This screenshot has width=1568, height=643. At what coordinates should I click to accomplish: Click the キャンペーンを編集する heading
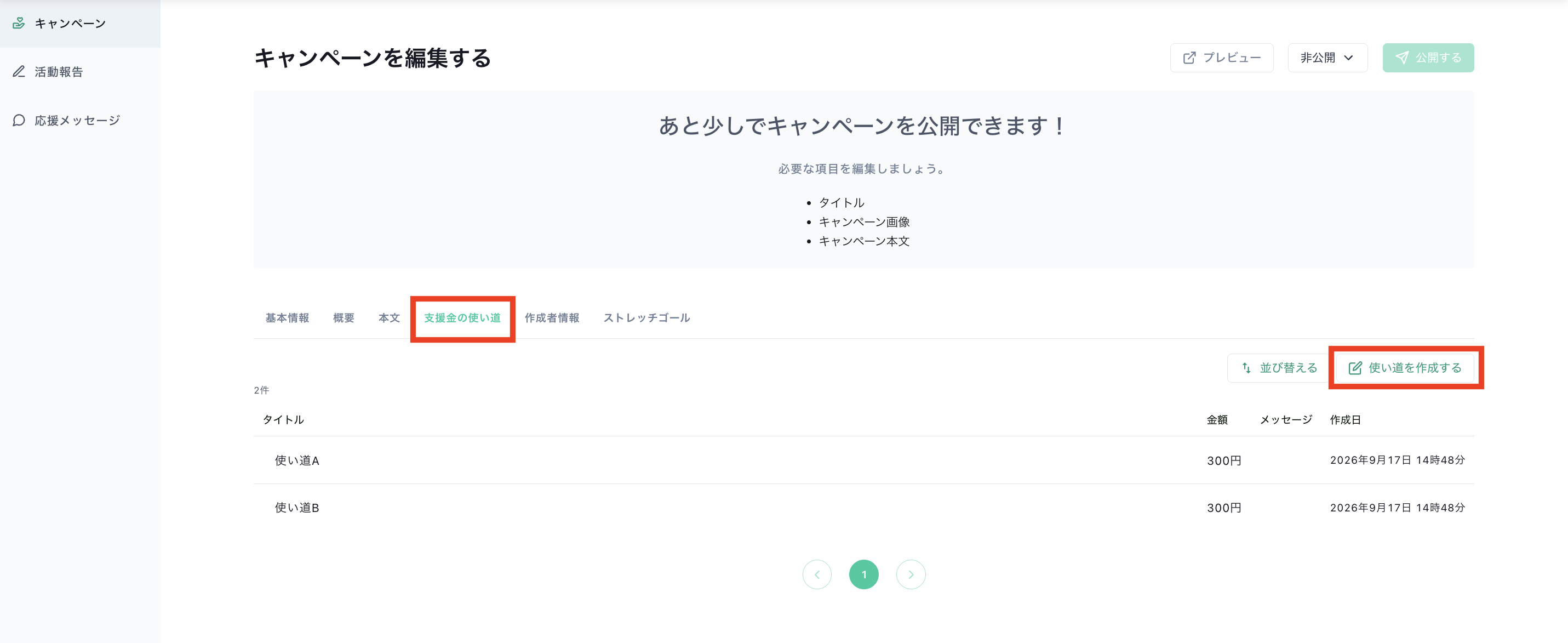pyautogui.click(x=373, y=58)
